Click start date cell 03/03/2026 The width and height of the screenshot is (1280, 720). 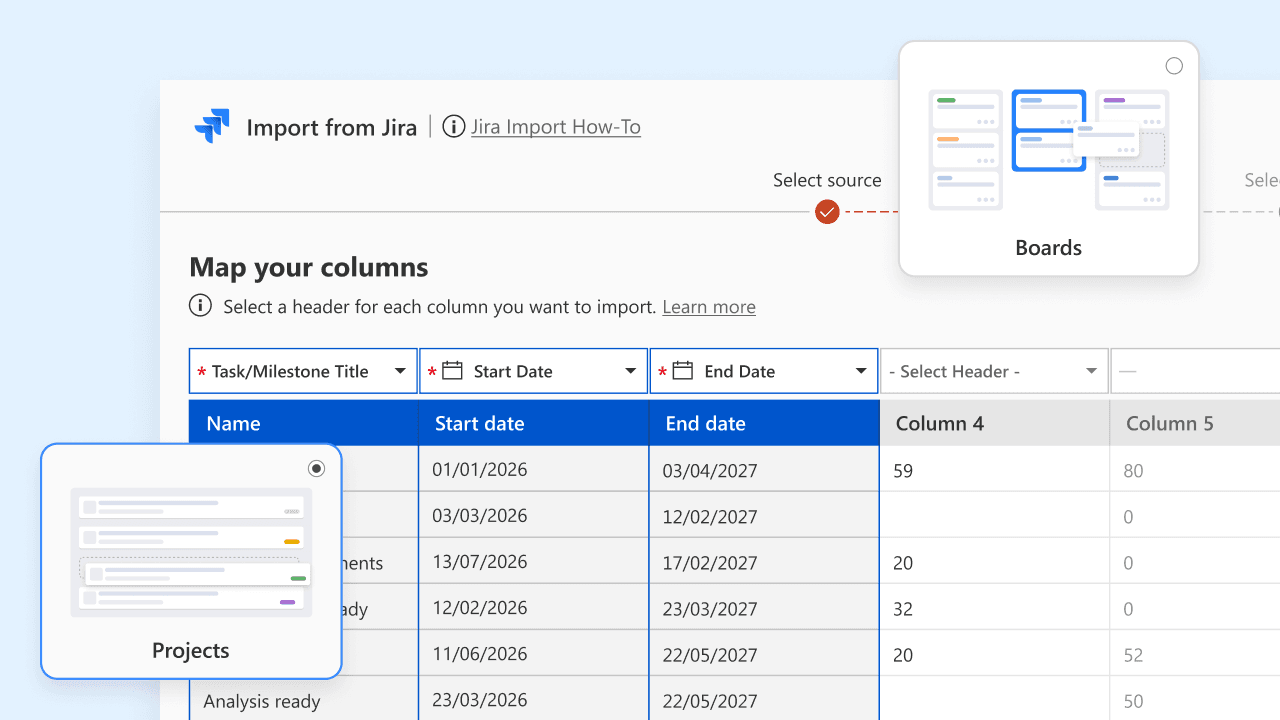point(534,515)
